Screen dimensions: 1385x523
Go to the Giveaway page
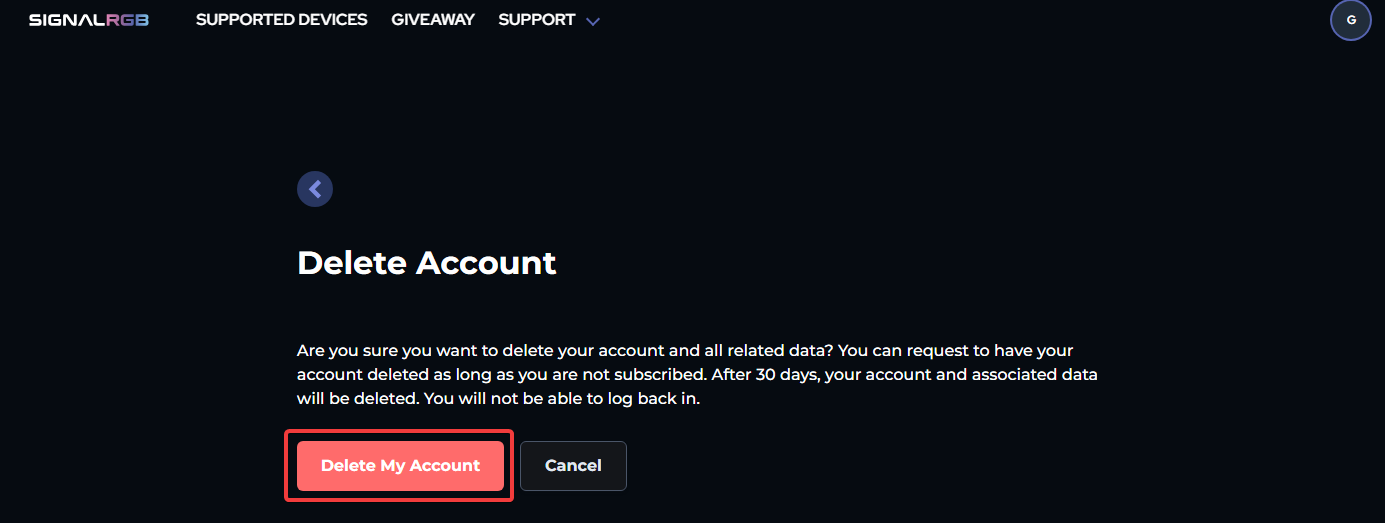[433, 20]
